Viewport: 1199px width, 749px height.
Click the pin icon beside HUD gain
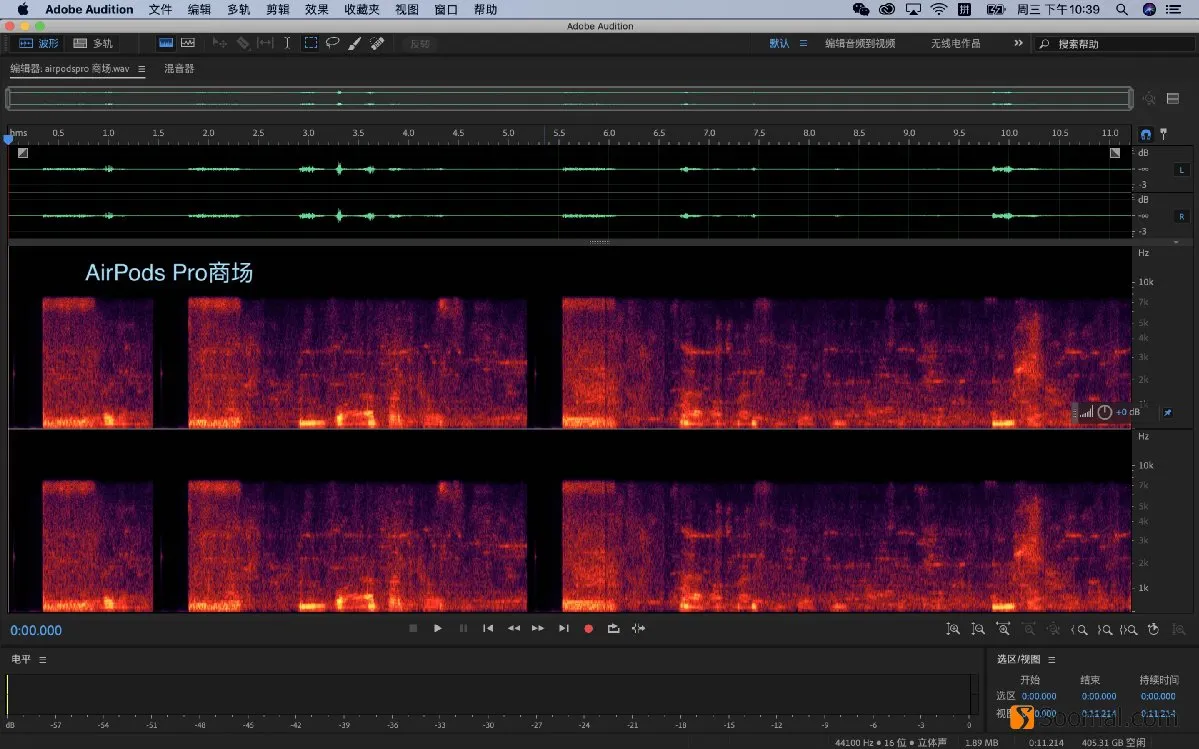click(1168, 413)
